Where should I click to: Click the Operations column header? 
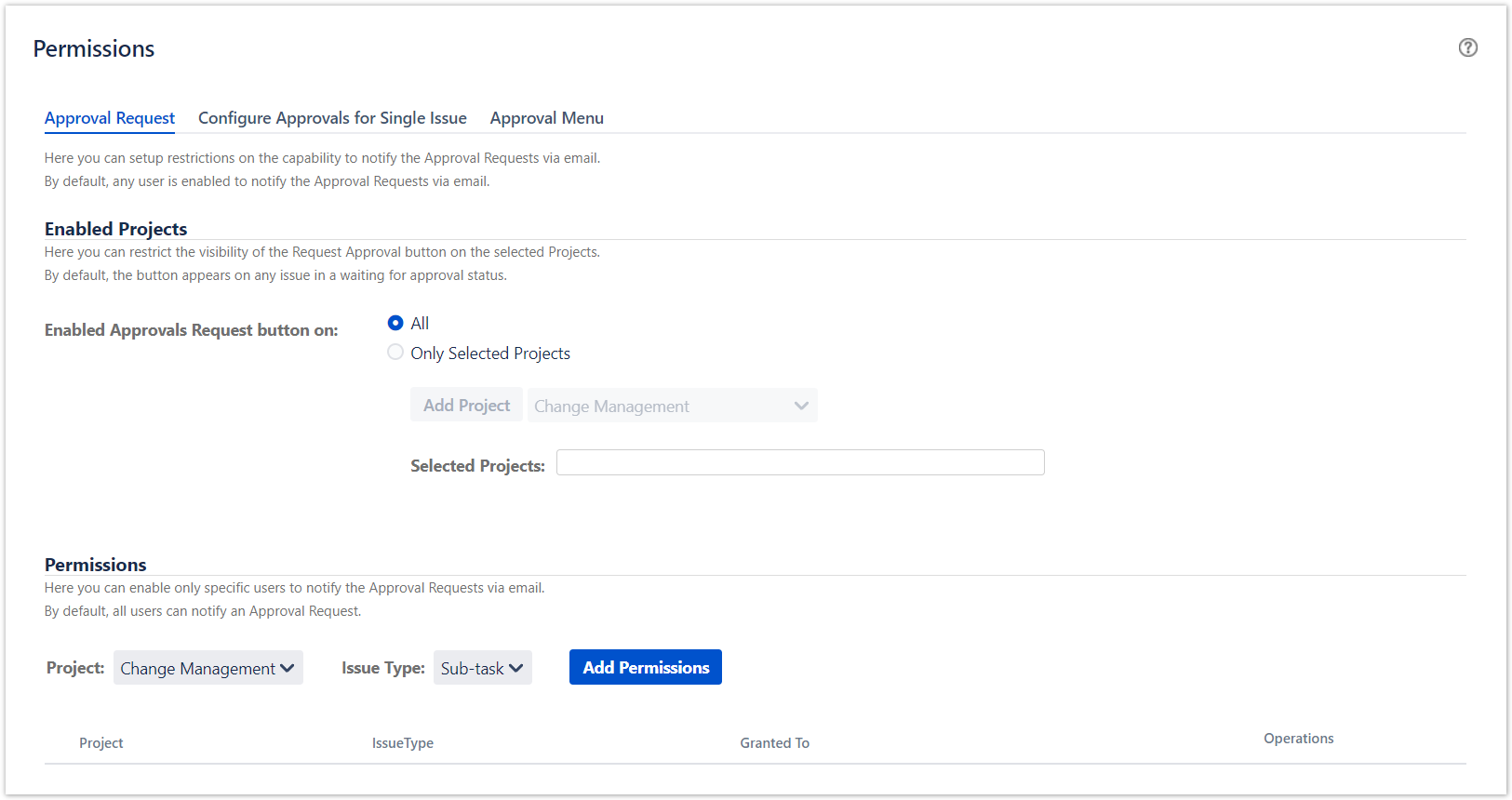[1298, 739]
